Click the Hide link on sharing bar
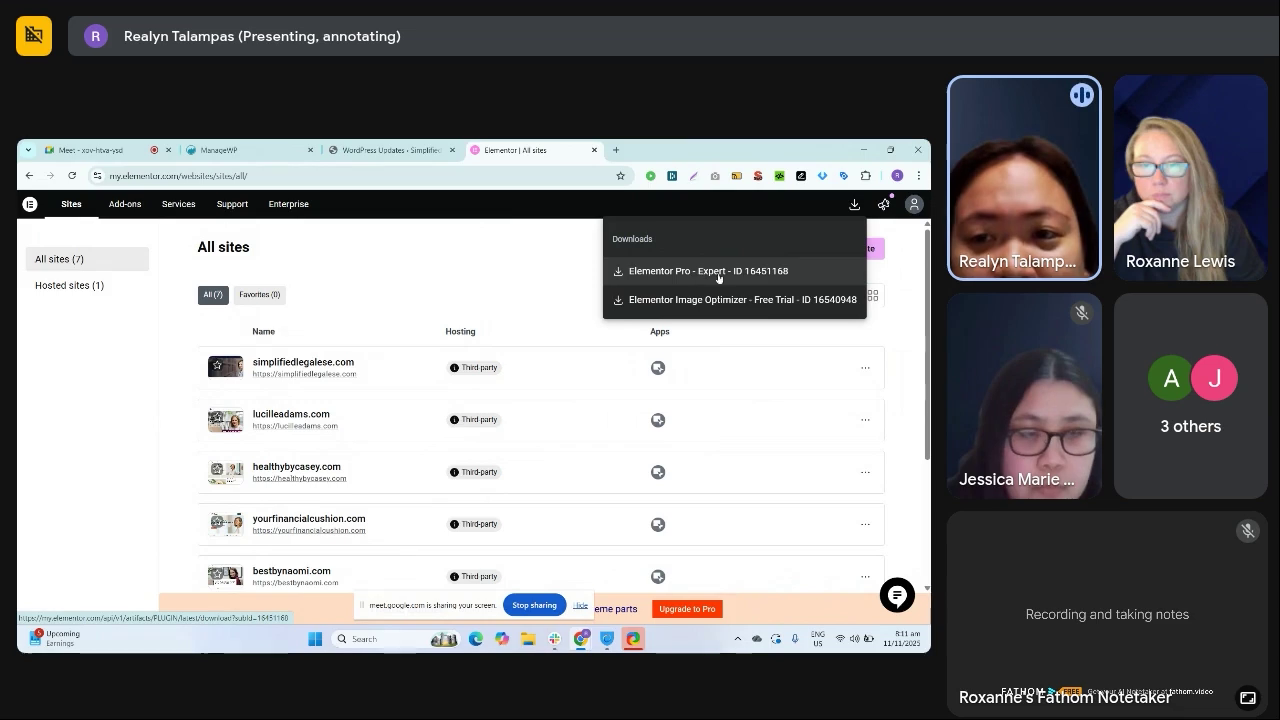Screen dimensions: 1280x720 (x=580, y=605)
